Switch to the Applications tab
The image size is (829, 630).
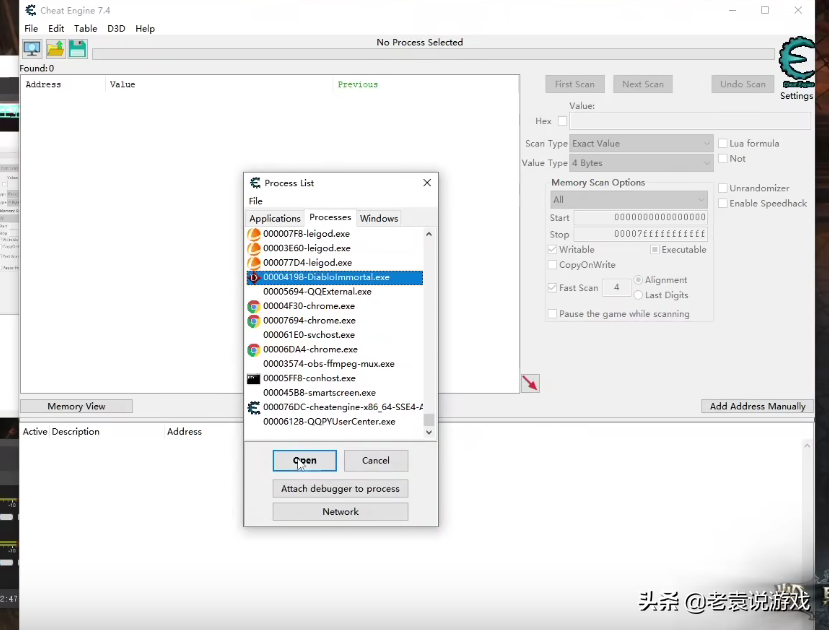(275, 218)
